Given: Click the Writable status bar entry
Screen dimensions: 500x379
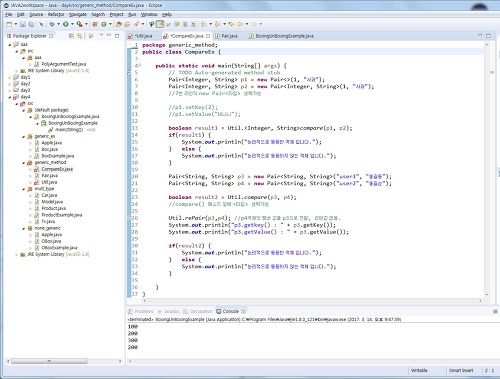Looking at the screenshot, I should 419,371.
